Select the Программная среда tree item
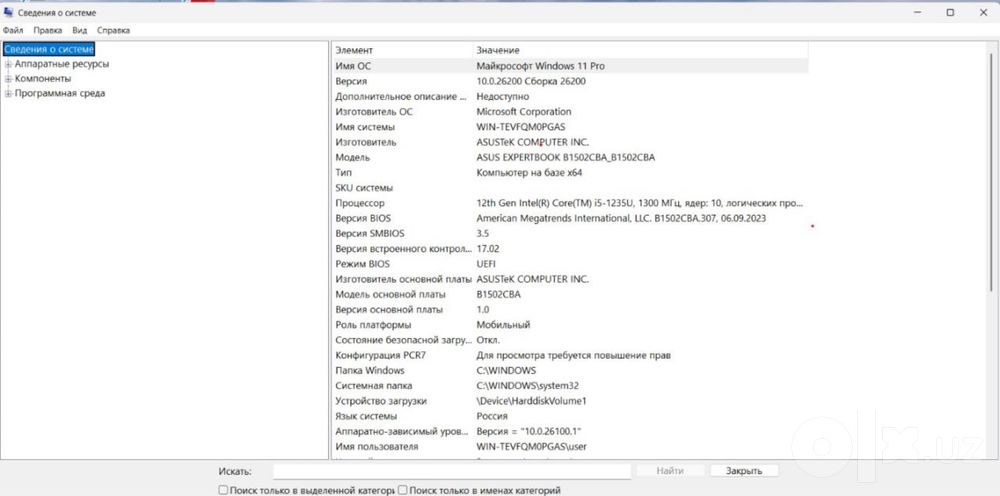The image size is (1000, 496). tap(60, 93)
